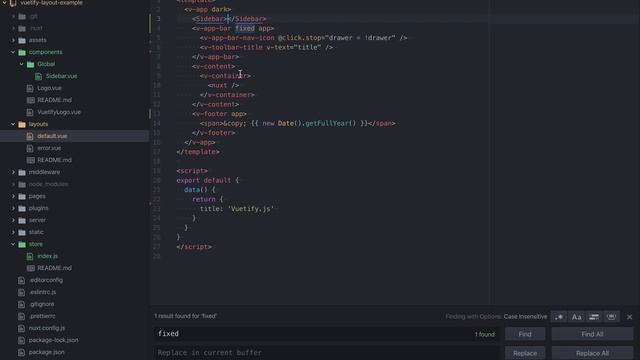640x360 pixels.
Task: Expand the .git folder chevron
Action: coord(13,16)
